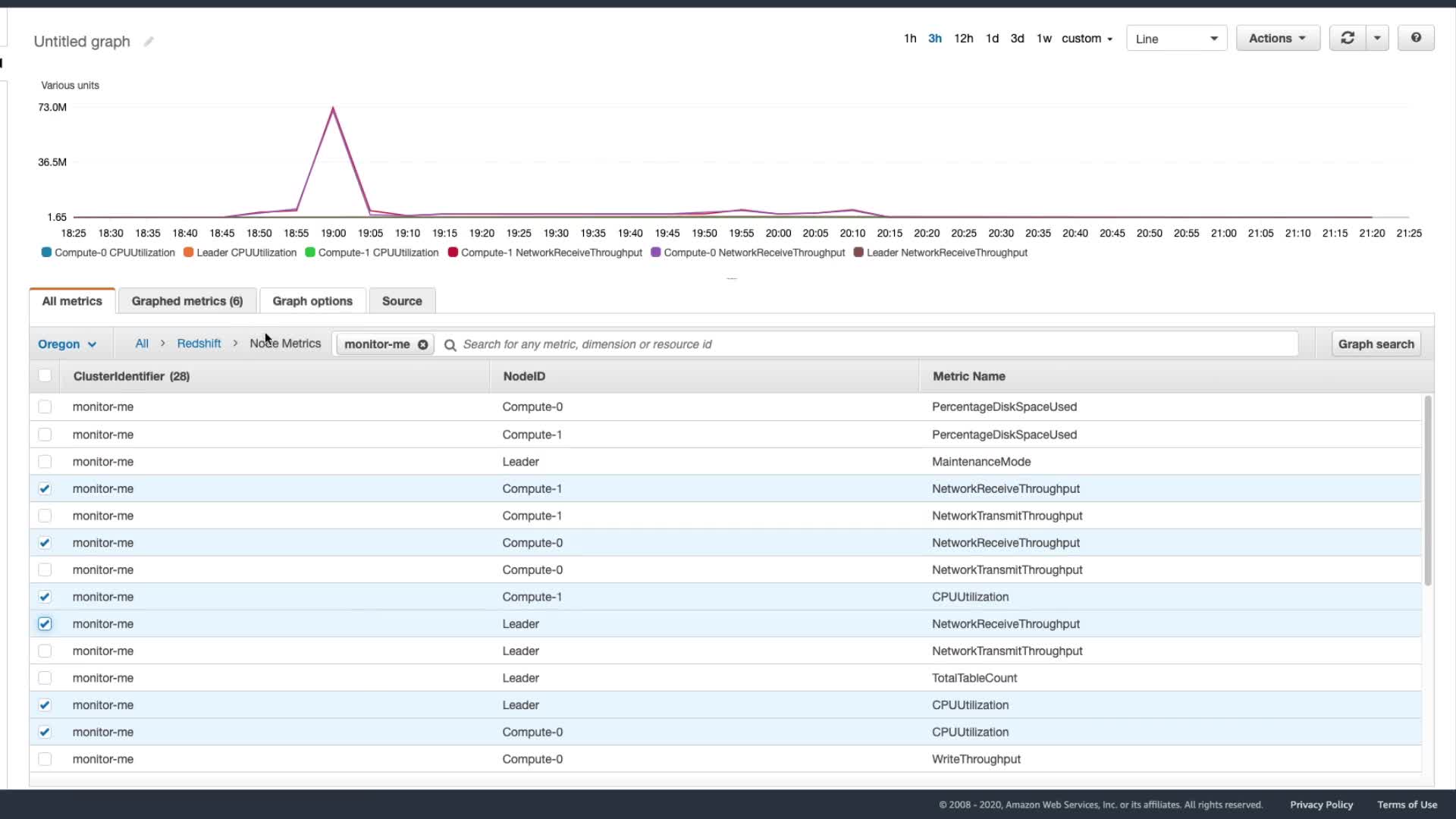Screen dimensions: 1456x819
Task: Click the Leader CPUUtilization orange legend marker
Action: click(188, 253)
